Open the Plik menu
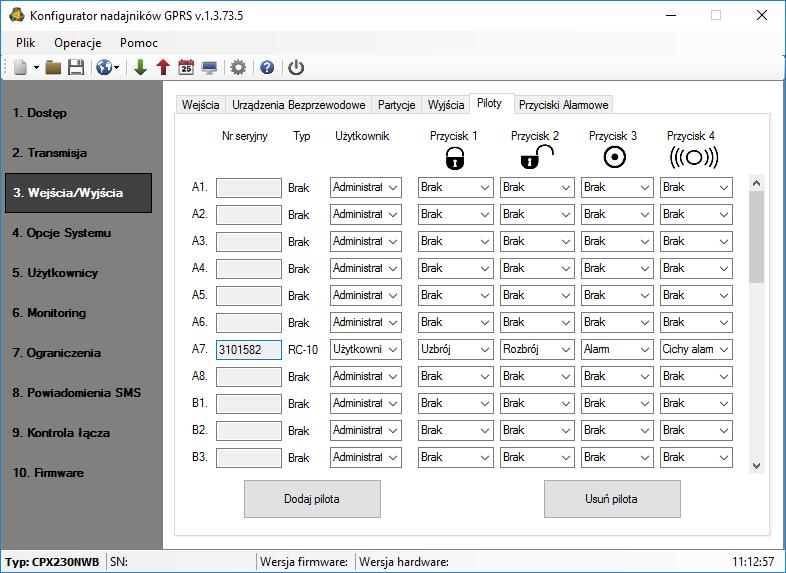Viewport: 786px width, 573px height. coord(26,43)
